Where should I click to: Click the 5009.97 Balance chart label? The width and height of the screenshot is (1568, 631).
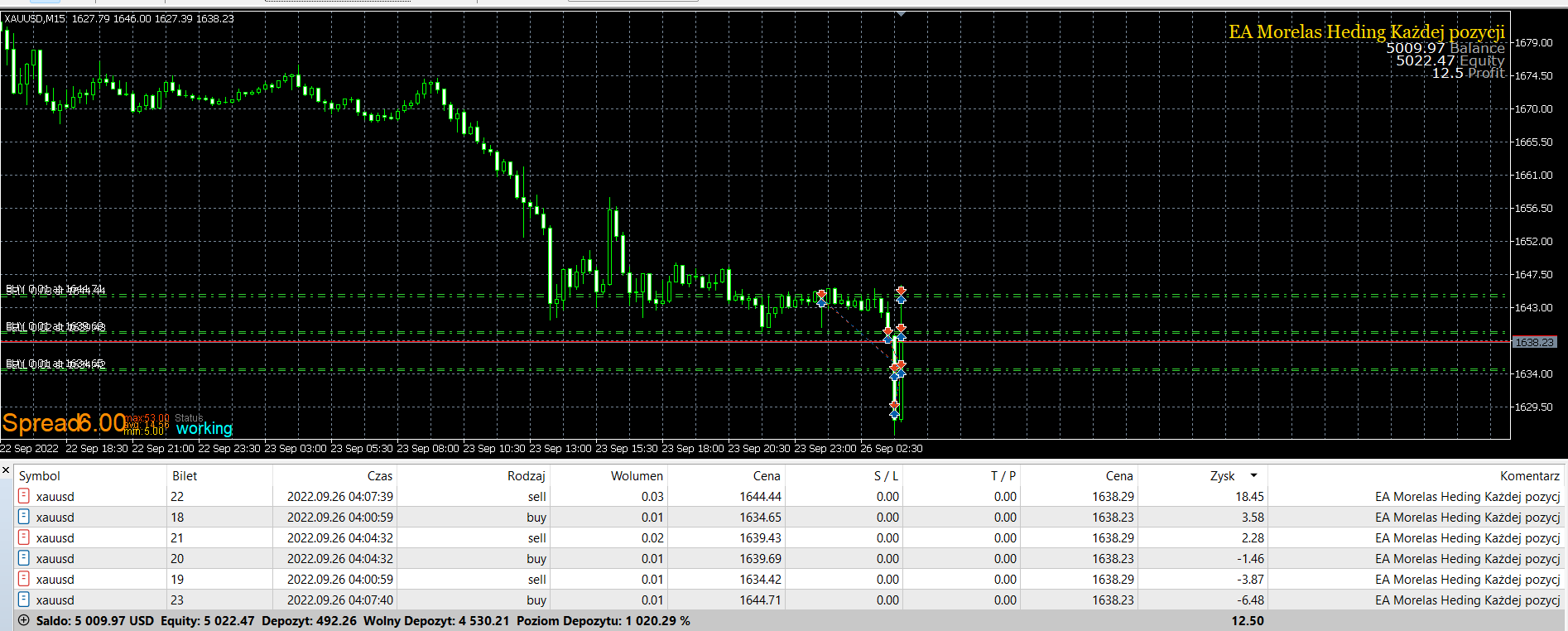[x=1445, y=48]
